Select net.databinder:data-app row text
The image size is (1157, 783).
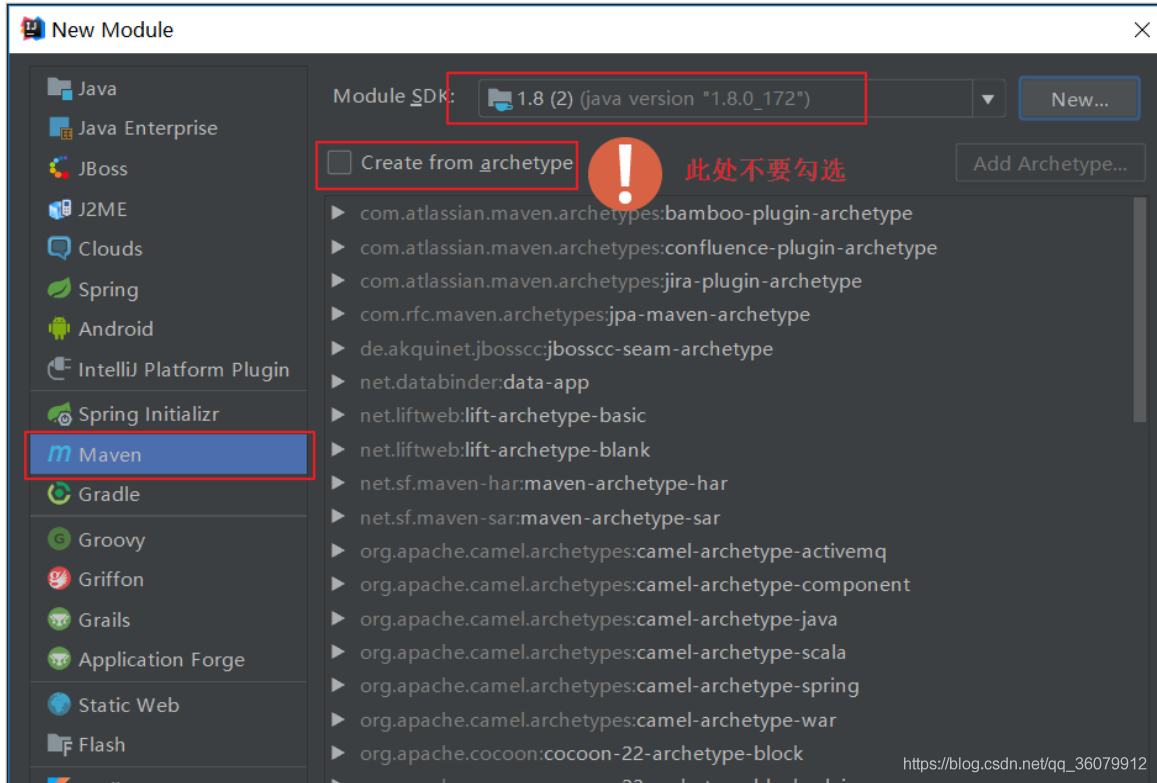pyautogui.click(x=474, y=382)
